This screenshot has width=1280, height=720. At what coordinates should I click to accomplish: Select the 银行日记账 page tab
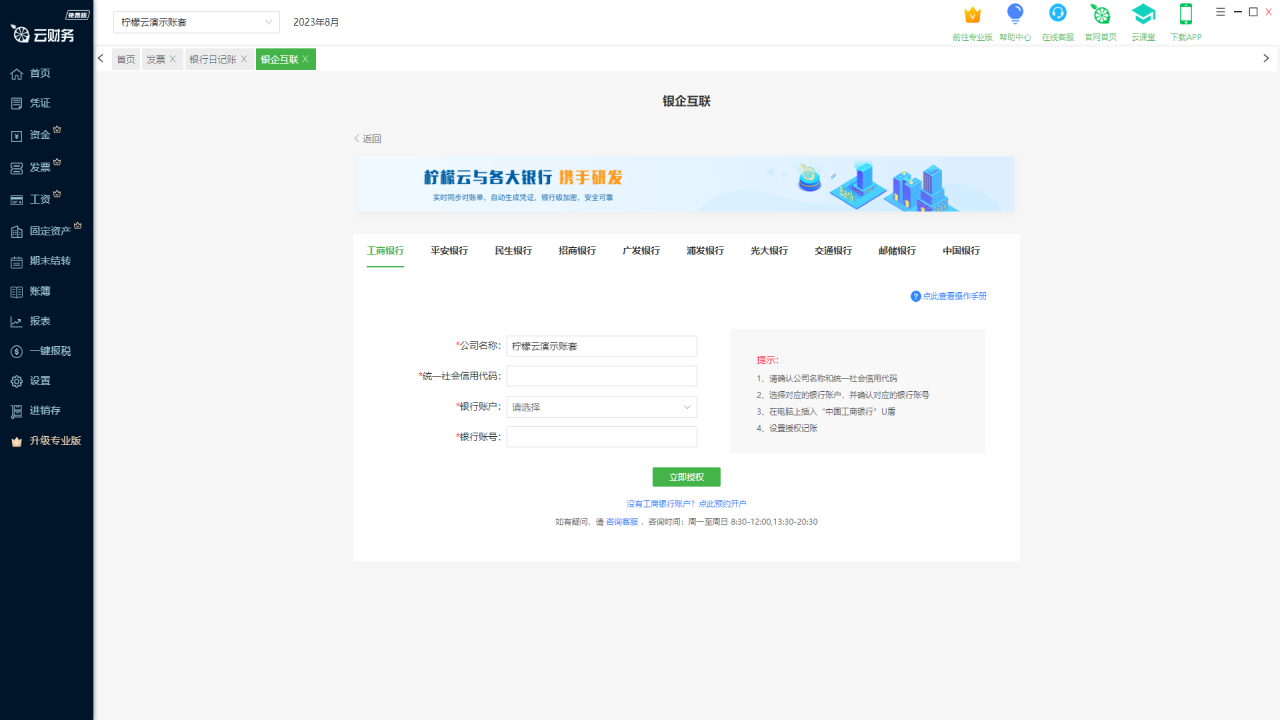pos(212,60)
